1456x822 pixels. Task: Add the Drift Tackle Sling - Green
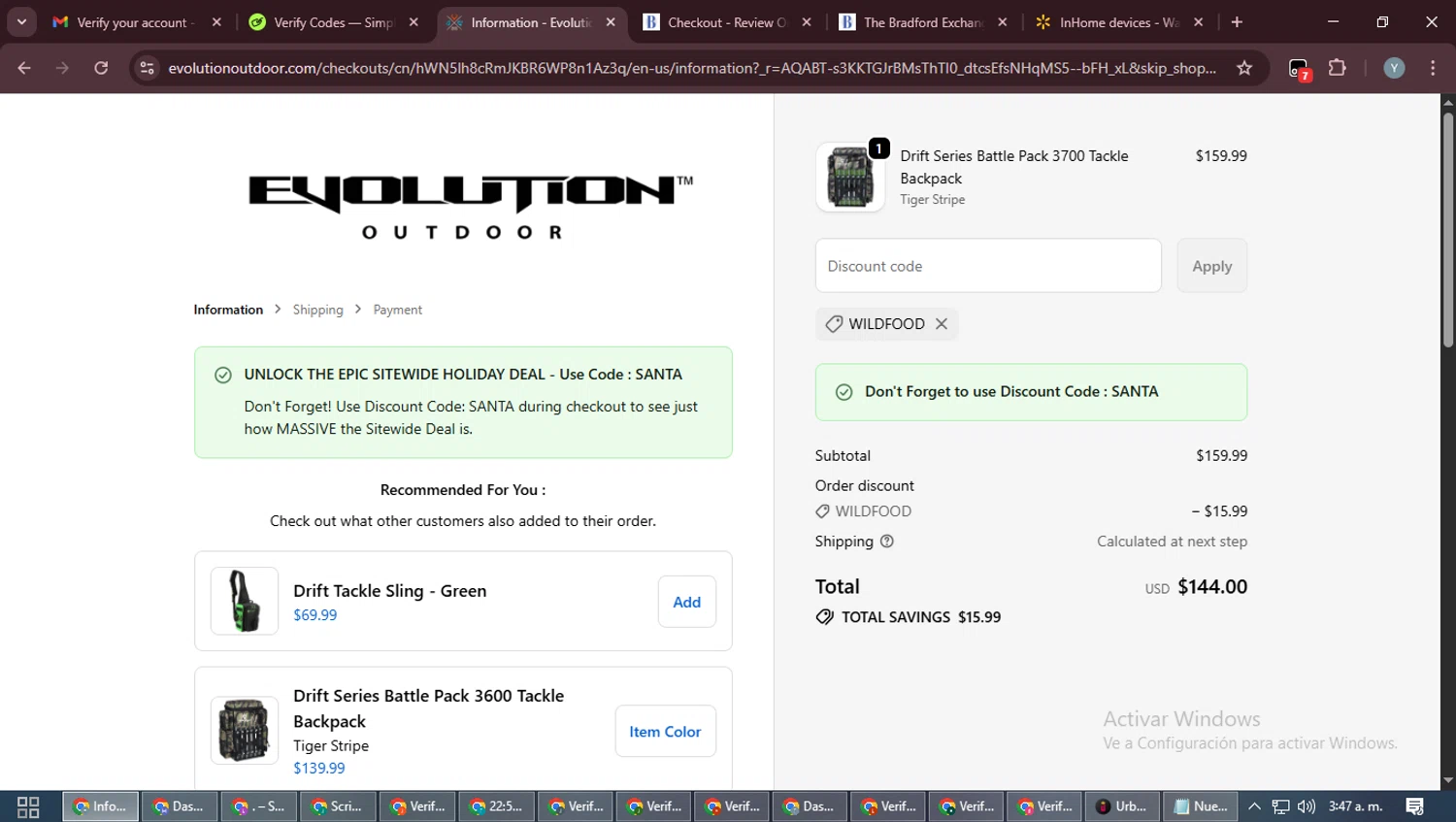686,602
